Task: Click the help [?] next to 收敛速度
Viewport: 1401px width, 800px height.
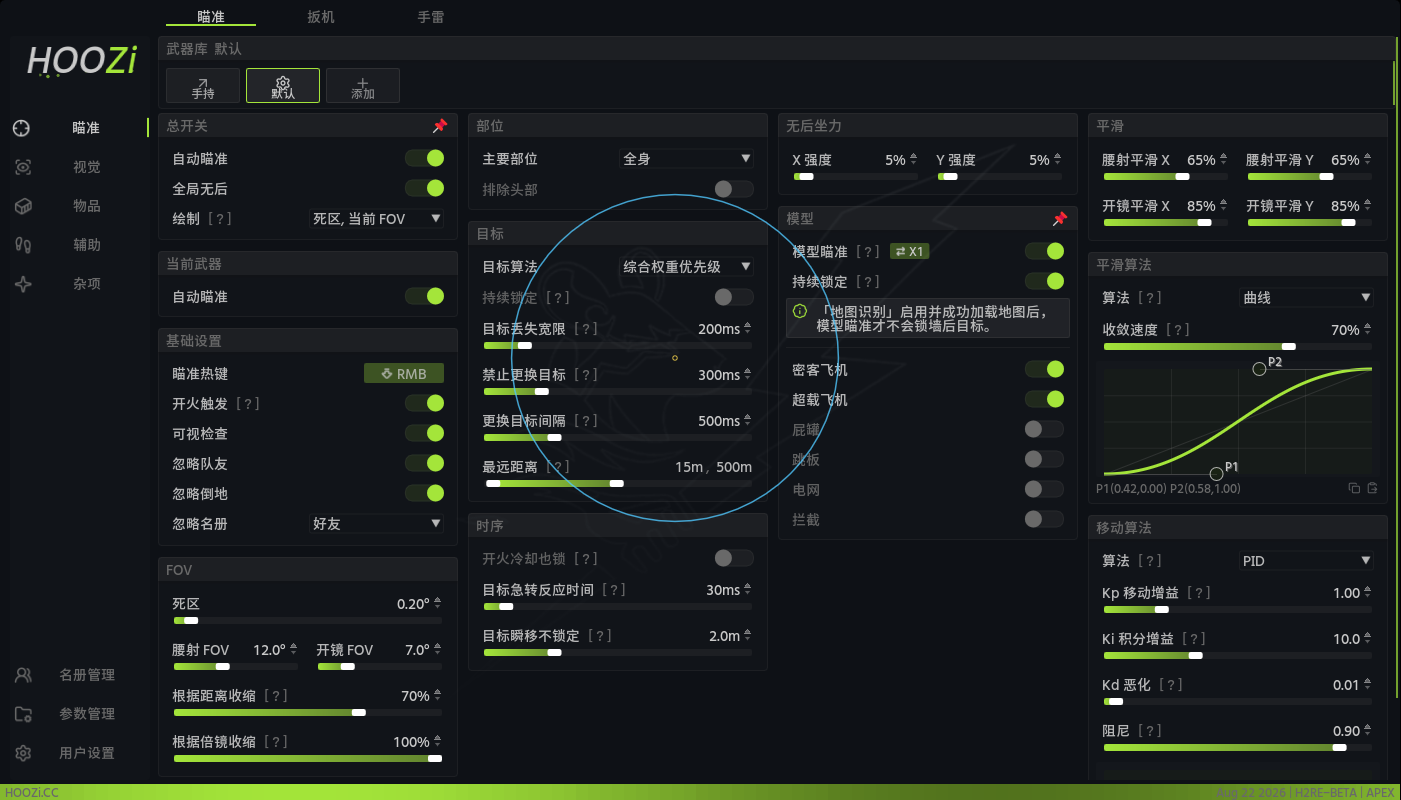Action: pyautogui.click(x=1178, y=330)
